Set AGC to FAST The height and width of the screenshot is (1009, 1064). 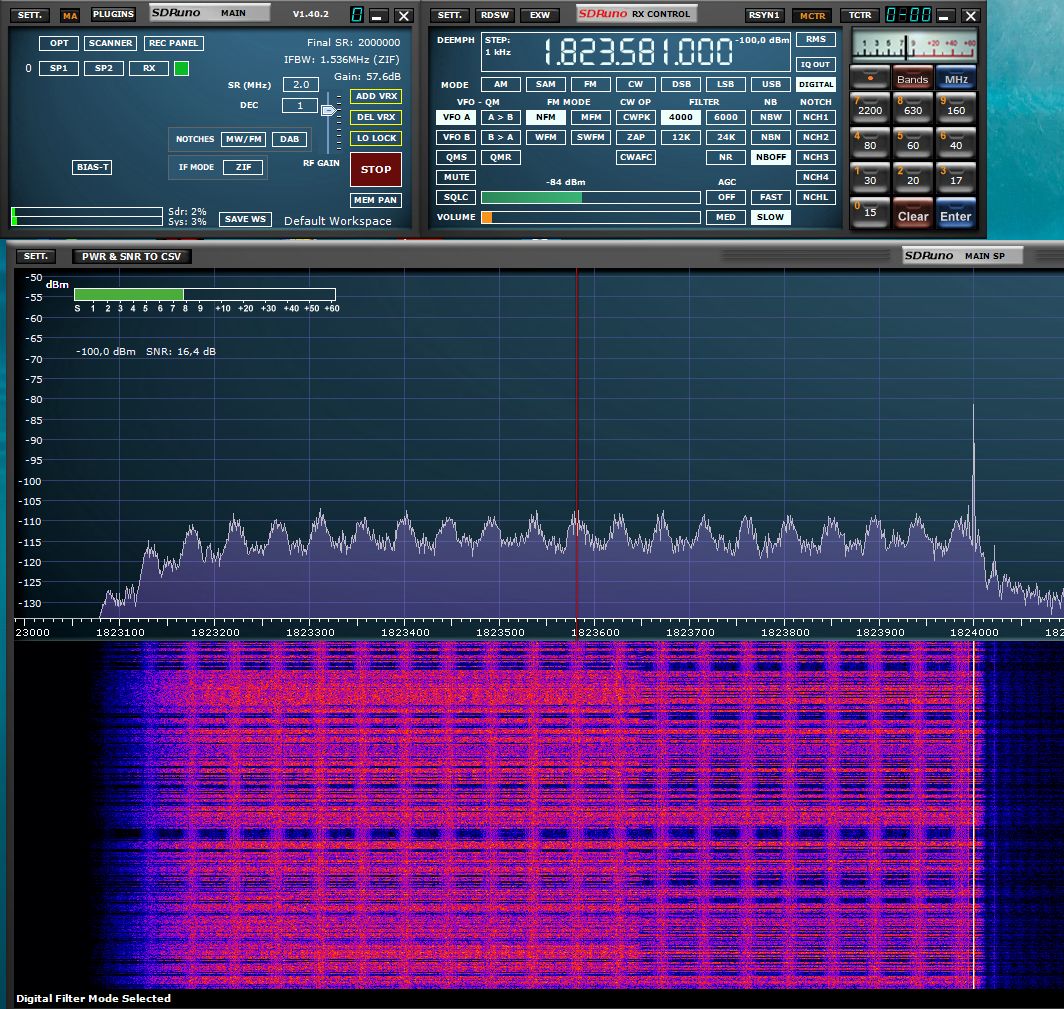(770, 197)
